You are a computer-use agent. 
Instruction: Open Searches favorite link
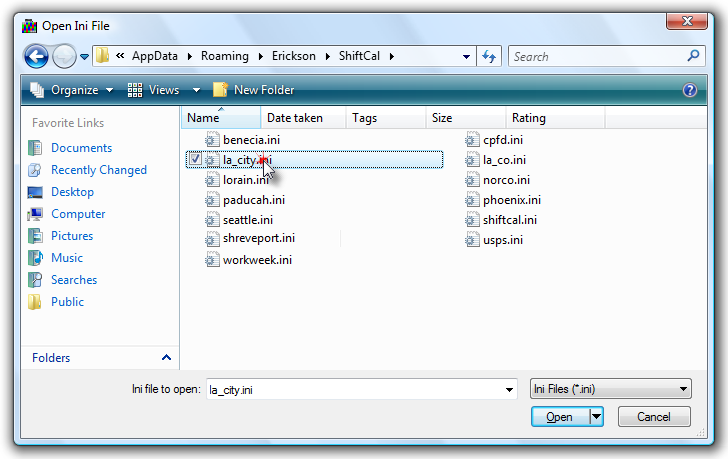(x=74, y=280)
